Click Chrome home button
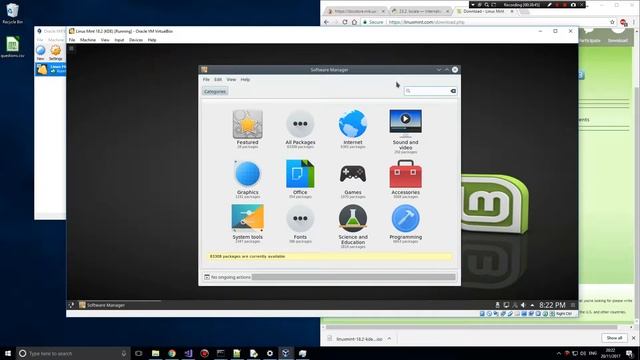 354,22
